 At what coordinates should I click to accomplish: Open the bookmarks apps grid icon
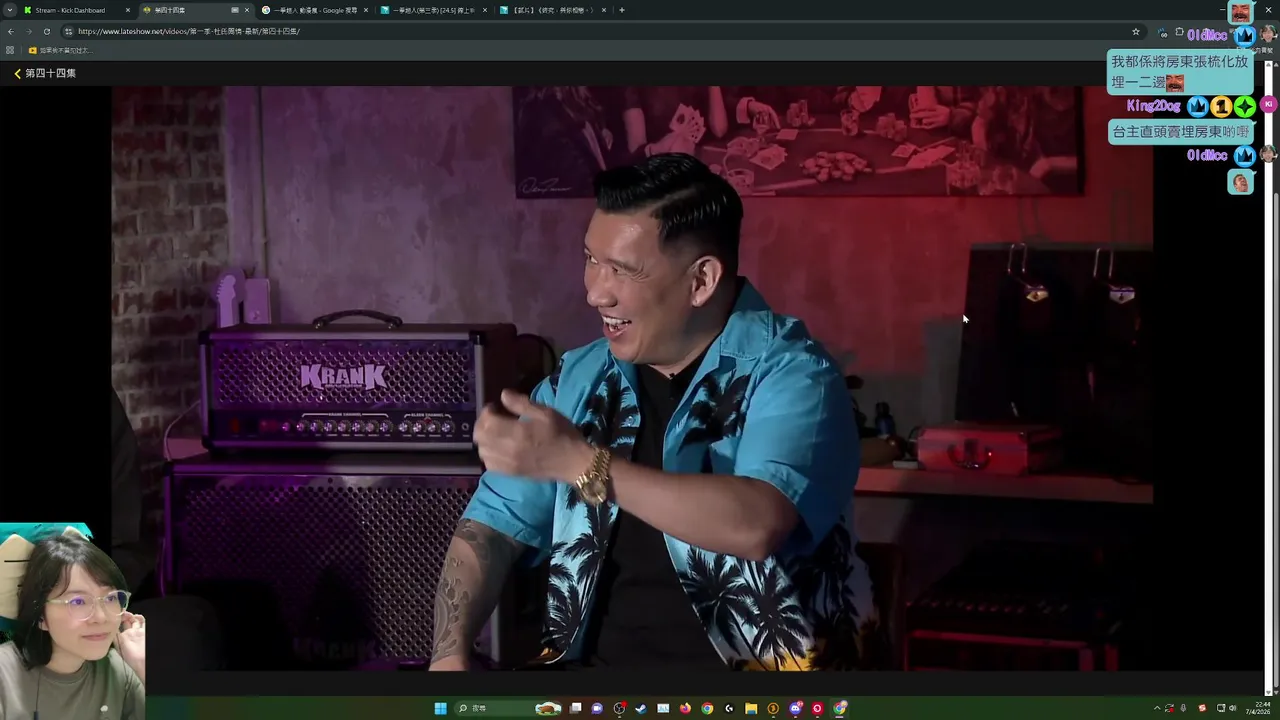10,50
